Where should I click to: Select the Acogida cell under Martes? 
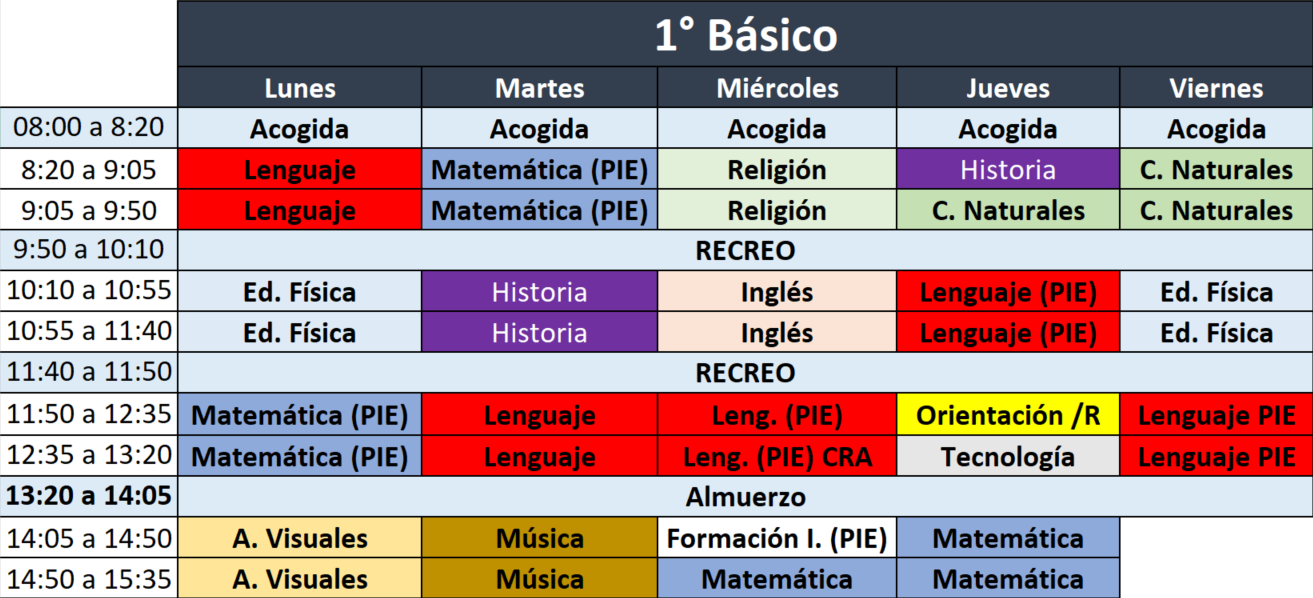click(540, 128)
